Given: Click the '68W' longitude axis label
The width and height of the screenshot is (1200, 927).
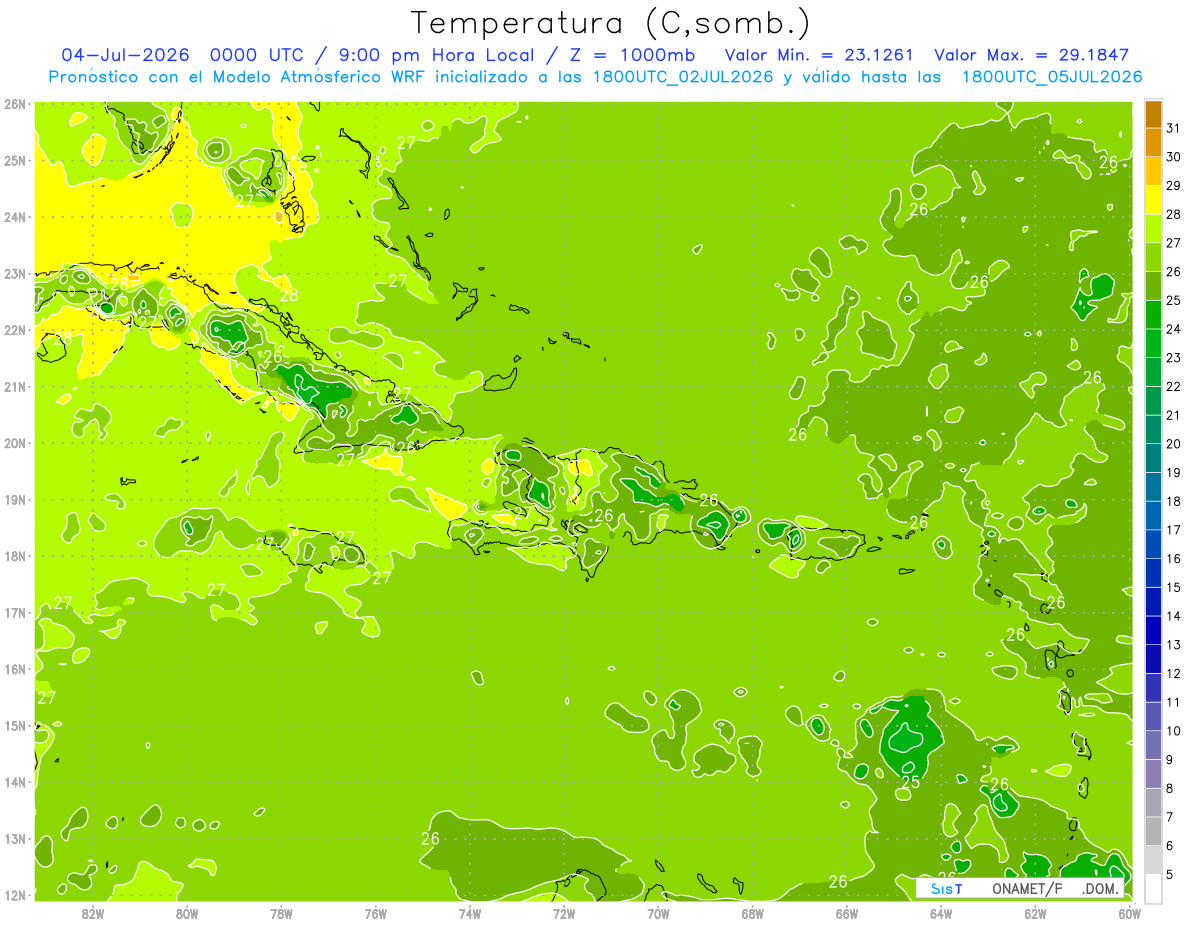Looking at the screenshot, I should (752, 913).
